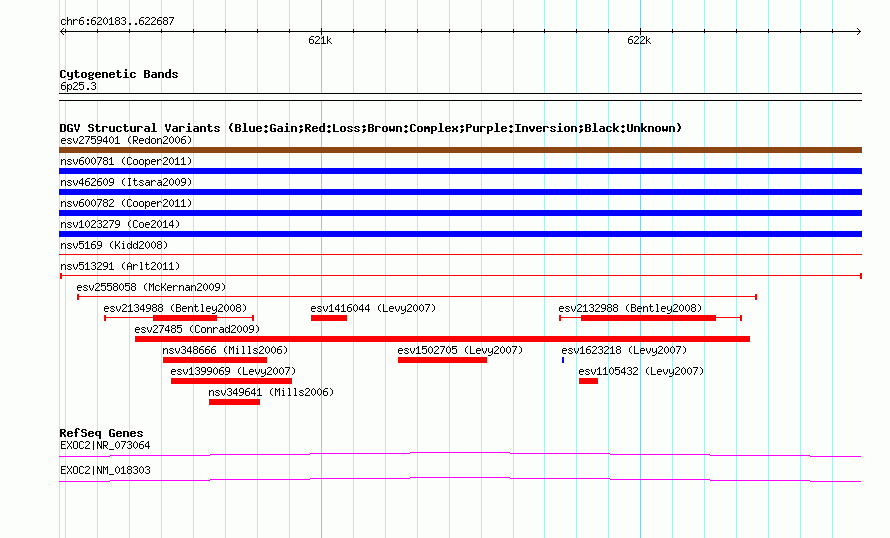
Task: Click the blue nsv600781 gain bar
Action: 460,171
